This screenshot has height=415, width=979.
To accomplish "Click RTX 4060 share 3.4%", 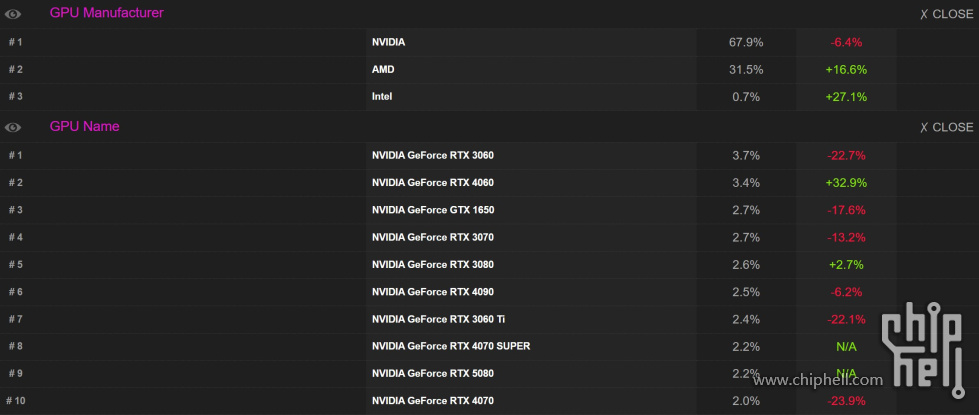I will click(x=745, y=183).
